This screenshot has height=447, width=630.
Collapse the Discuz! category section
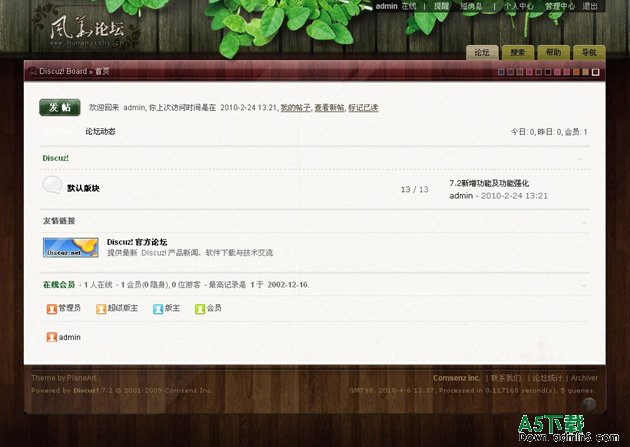[x=580, y=159]
